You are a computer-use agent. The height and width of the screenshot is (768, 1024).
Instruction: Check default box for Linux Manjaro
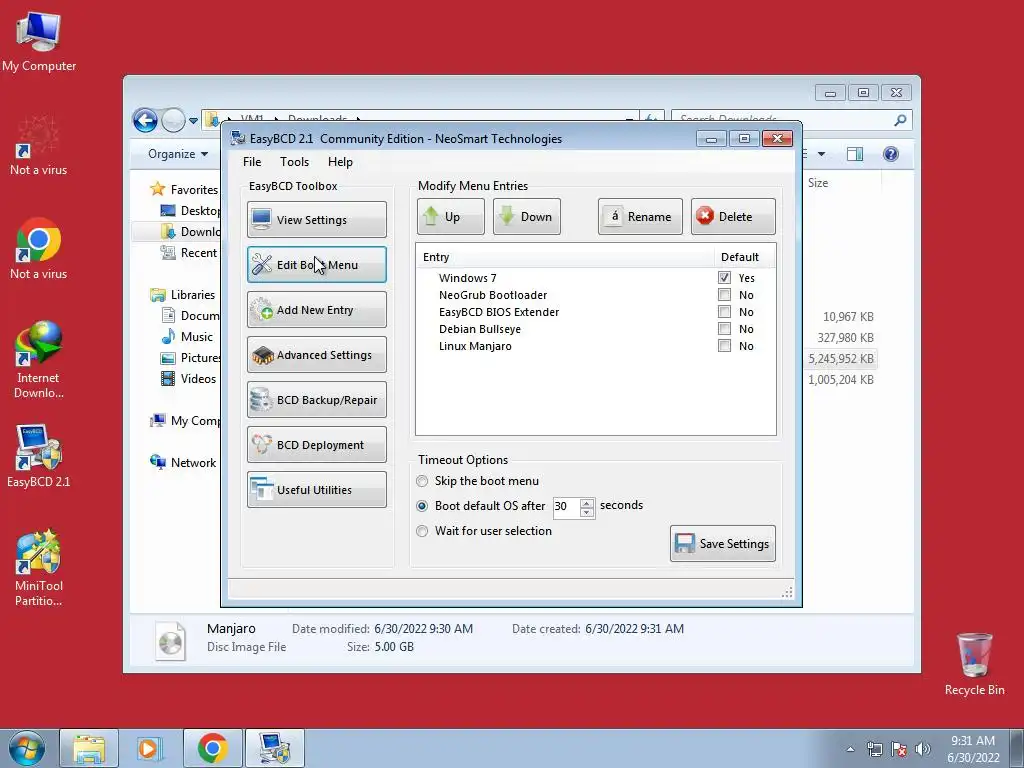[724, 345]
